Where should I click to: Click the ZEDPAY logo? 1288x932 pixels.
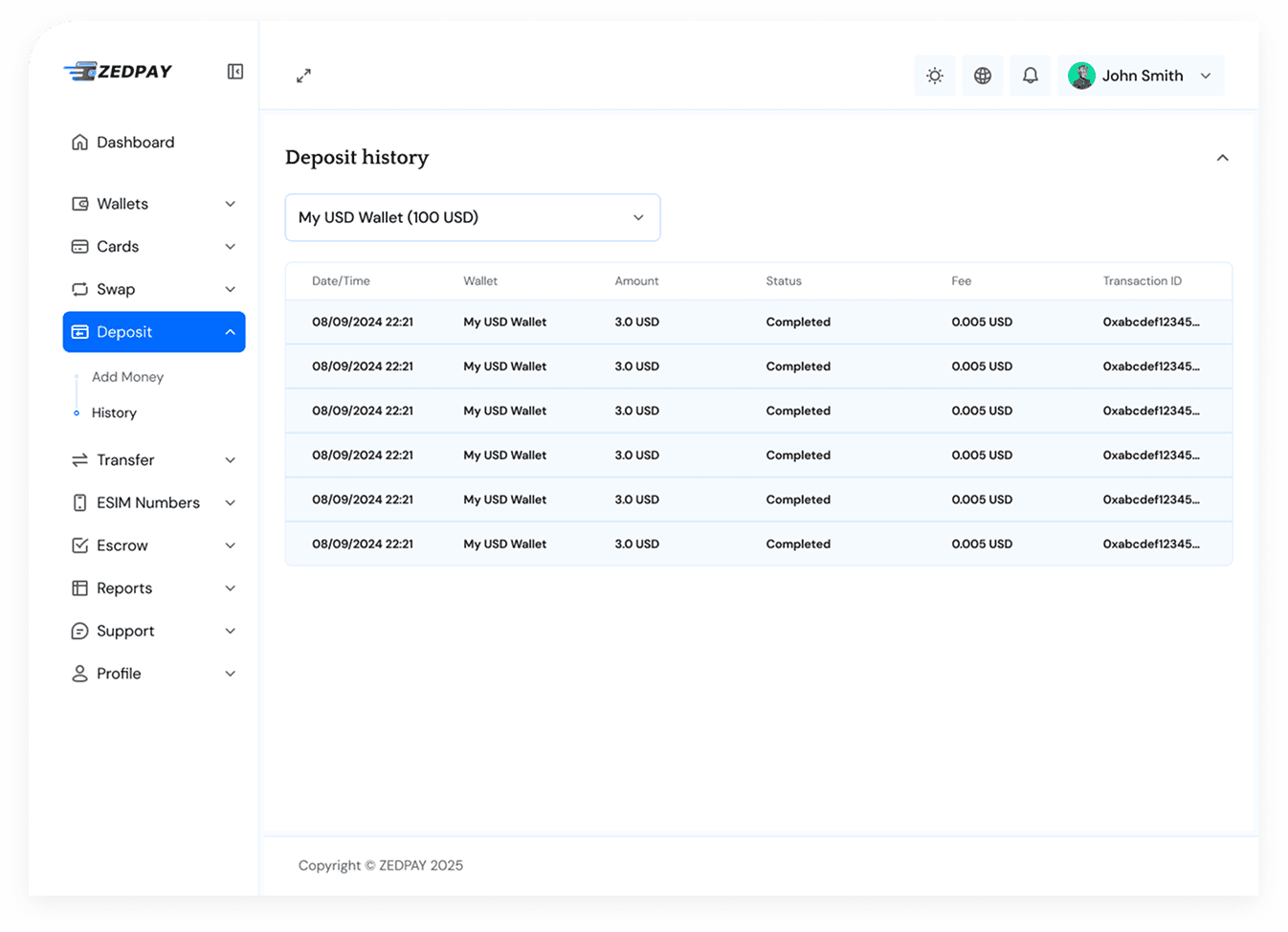click(118, 72)
